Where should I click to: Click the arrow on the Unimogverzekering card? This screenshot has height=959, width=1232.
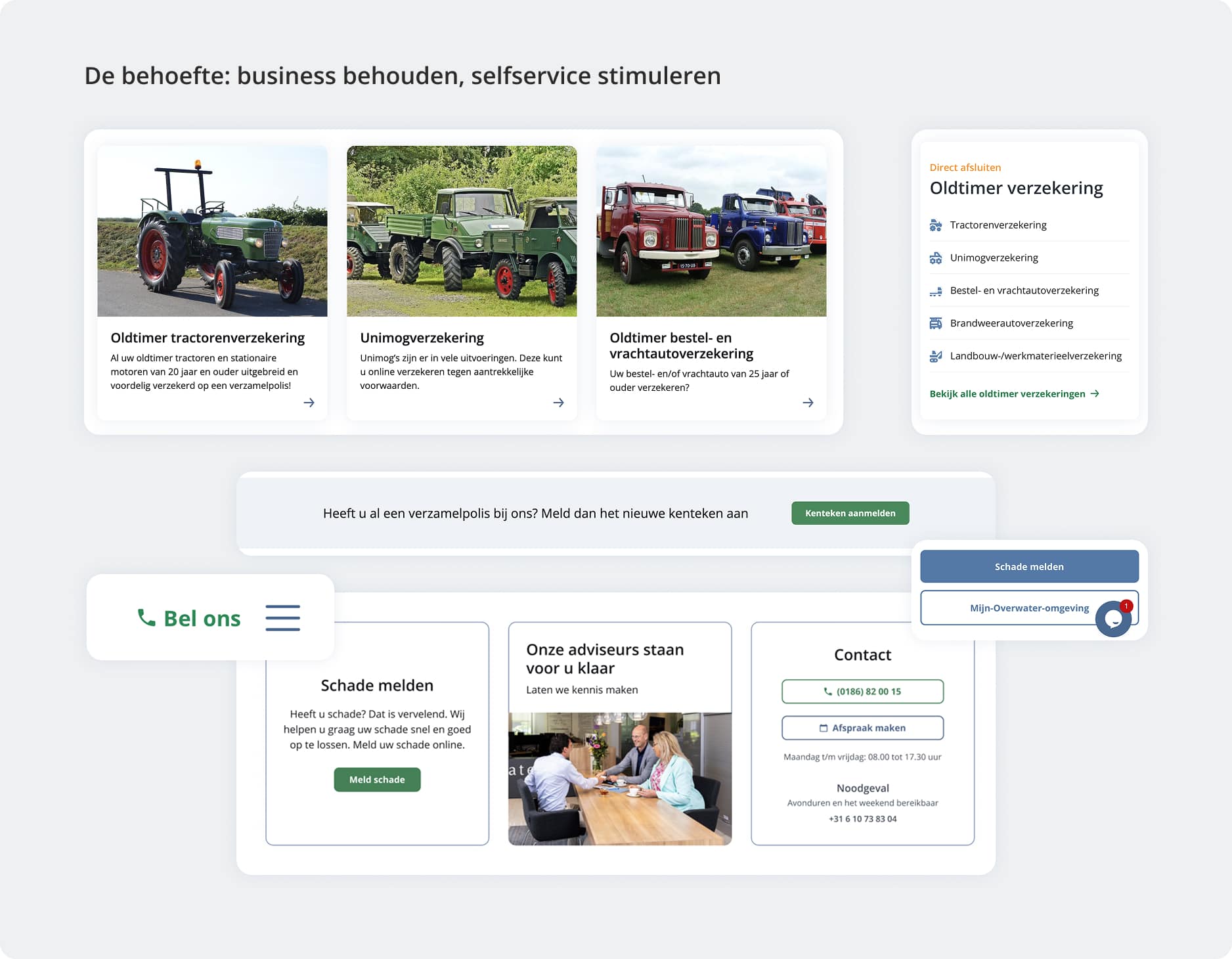(x=558, y=403)
